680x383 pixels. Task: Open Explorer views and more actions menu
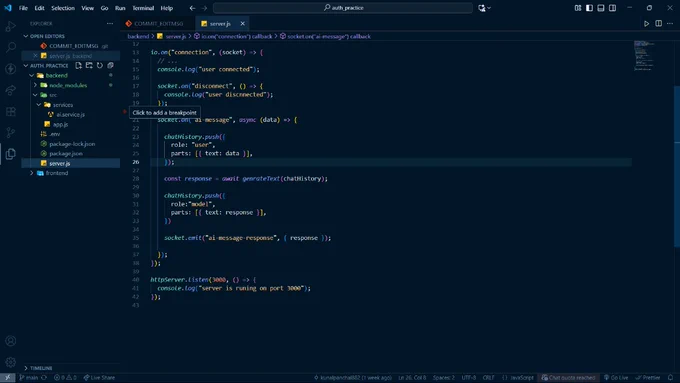(x=110, y=23)
